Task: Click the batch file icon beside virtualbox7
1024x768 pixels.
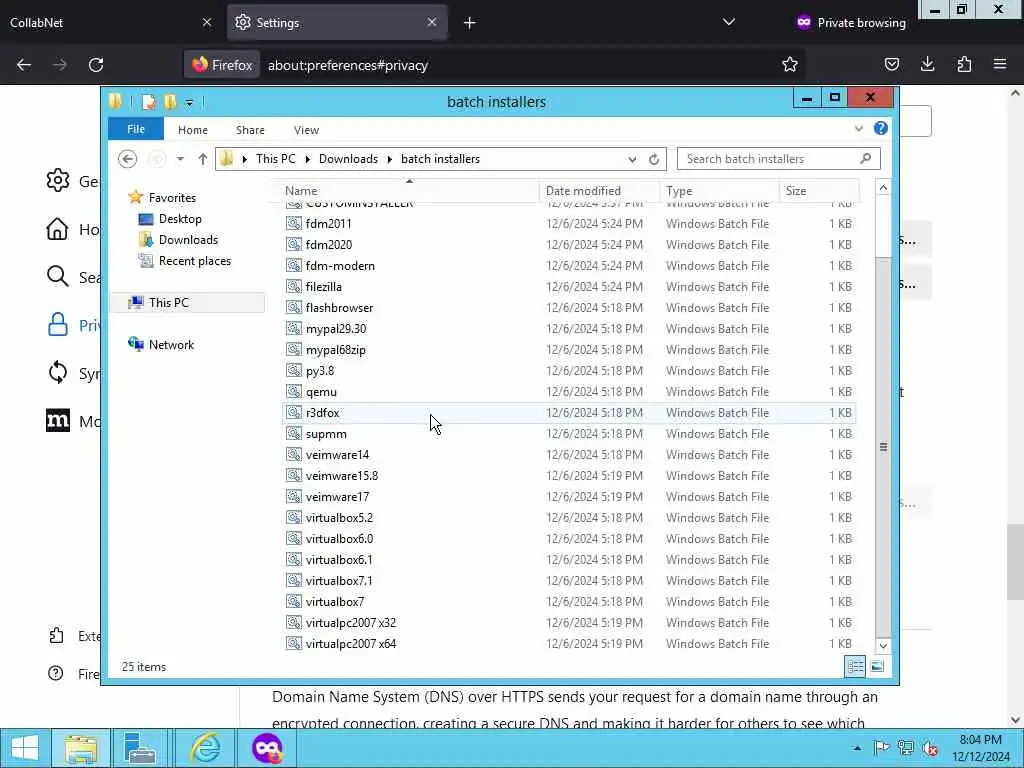Action: [294, 601]
